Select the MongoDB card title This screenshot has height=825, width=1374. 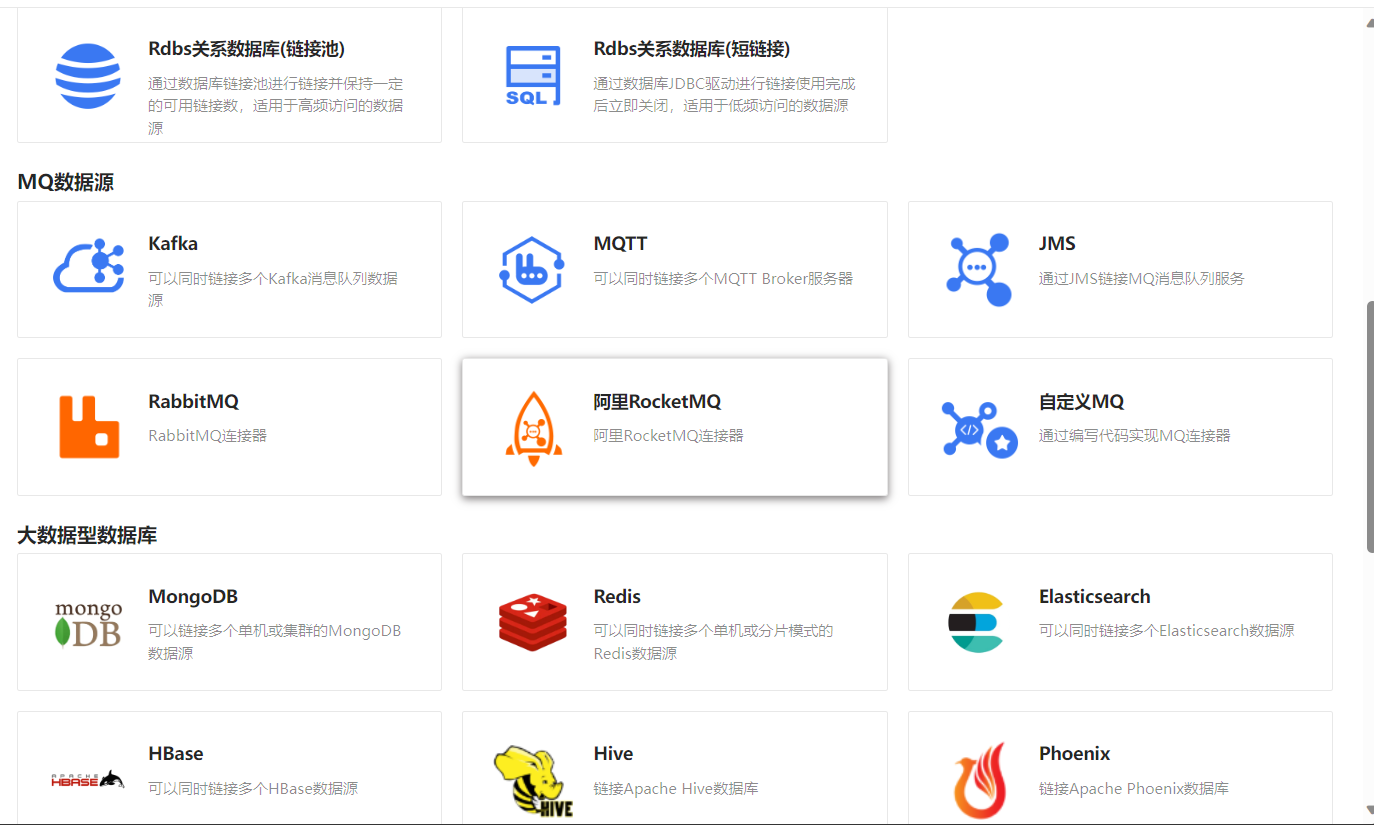tap(193, 597)
